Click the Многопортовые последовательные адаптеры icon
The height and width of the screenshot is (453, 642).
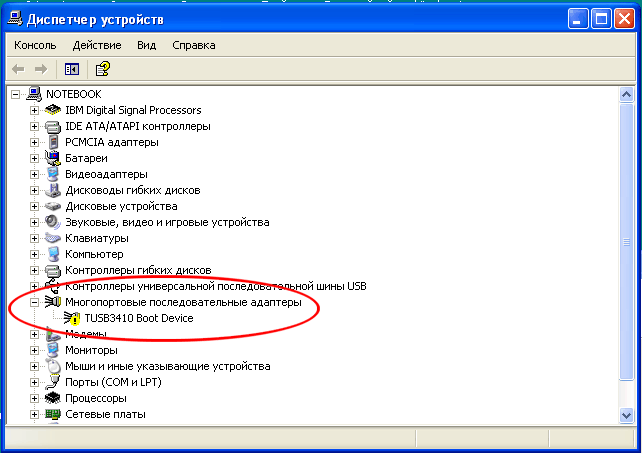pos(53,302)
